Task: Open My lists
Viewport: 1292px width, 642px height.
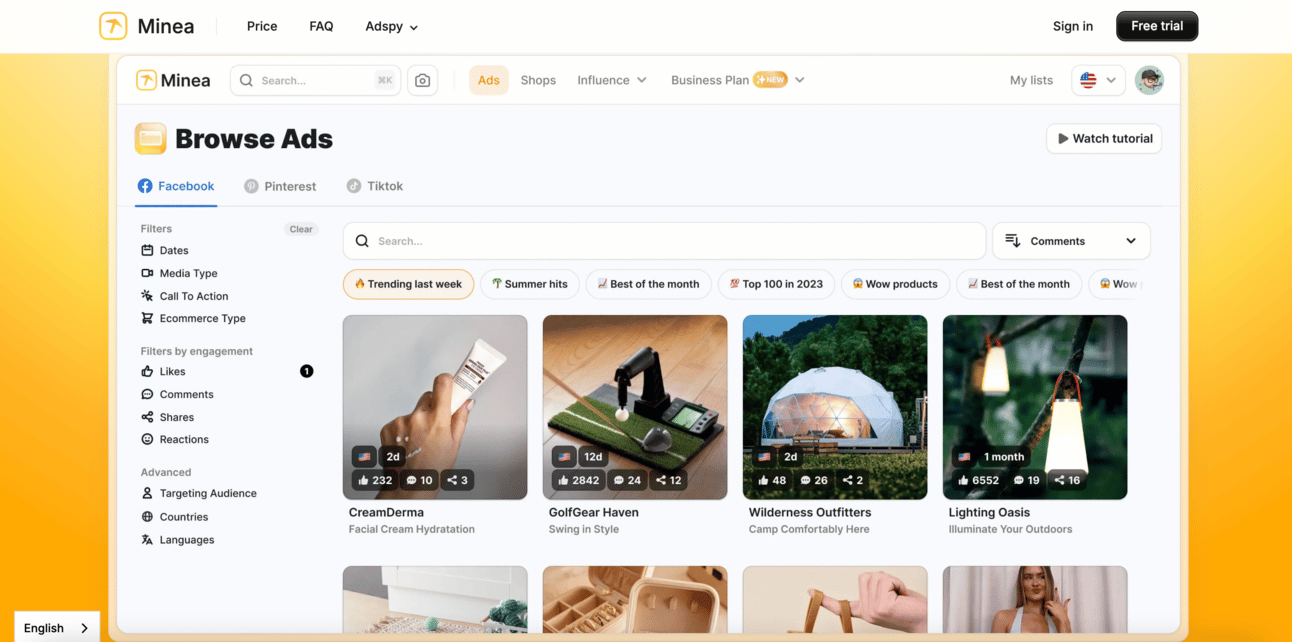Action: (1031, 80)
